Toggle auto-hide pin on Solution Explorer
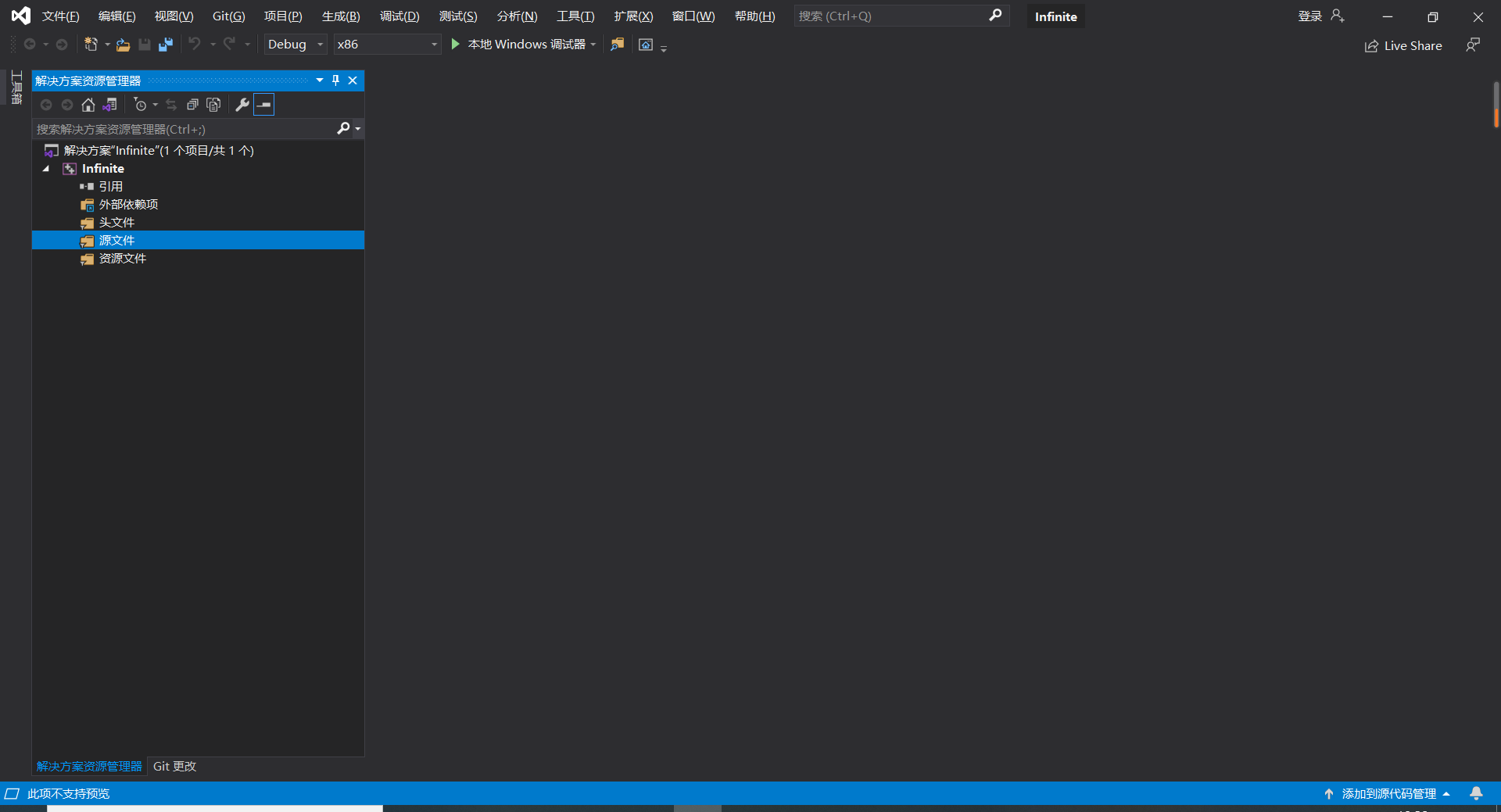 click(336, 80)
